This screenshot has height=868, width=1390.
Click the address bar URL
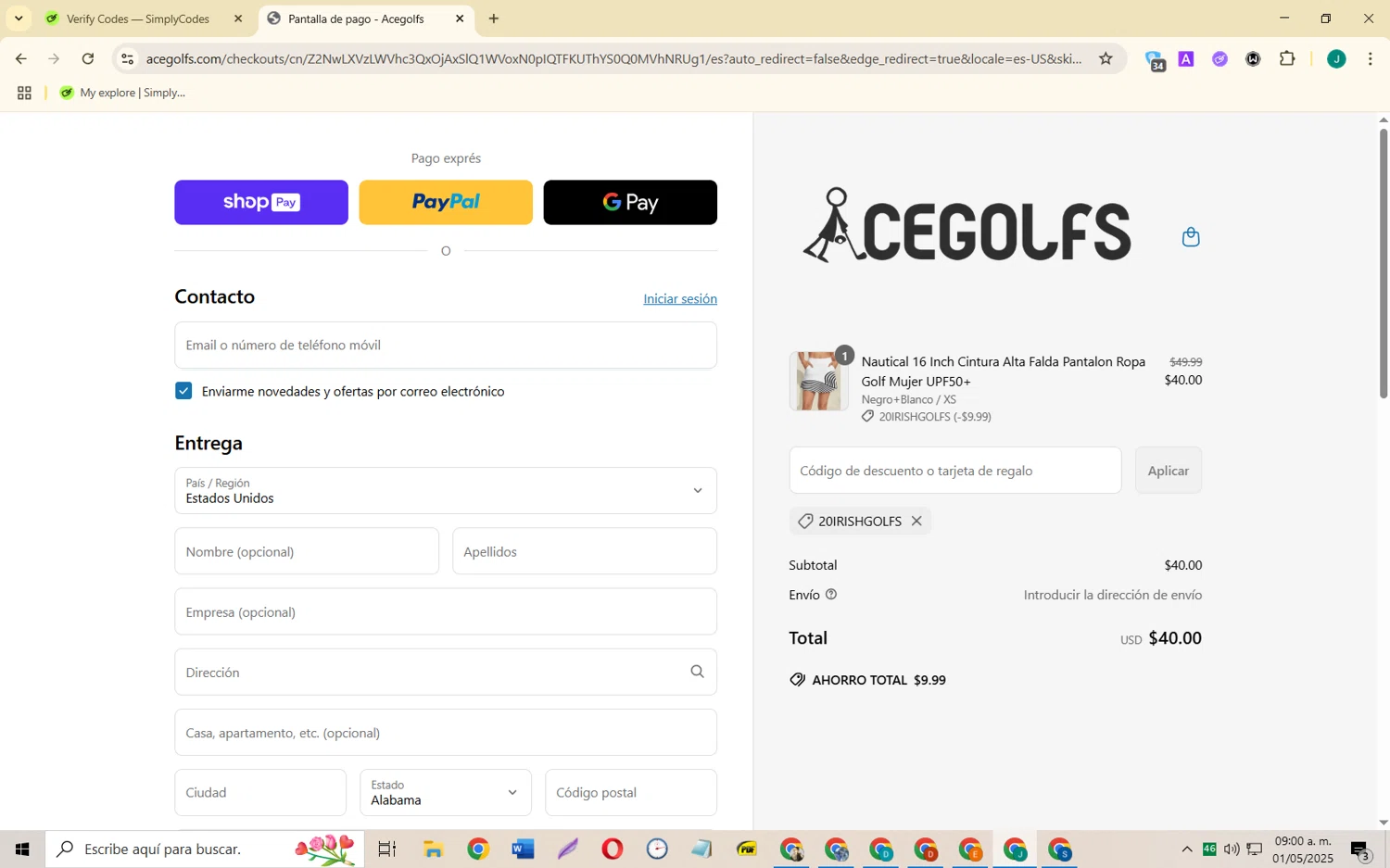613,59
